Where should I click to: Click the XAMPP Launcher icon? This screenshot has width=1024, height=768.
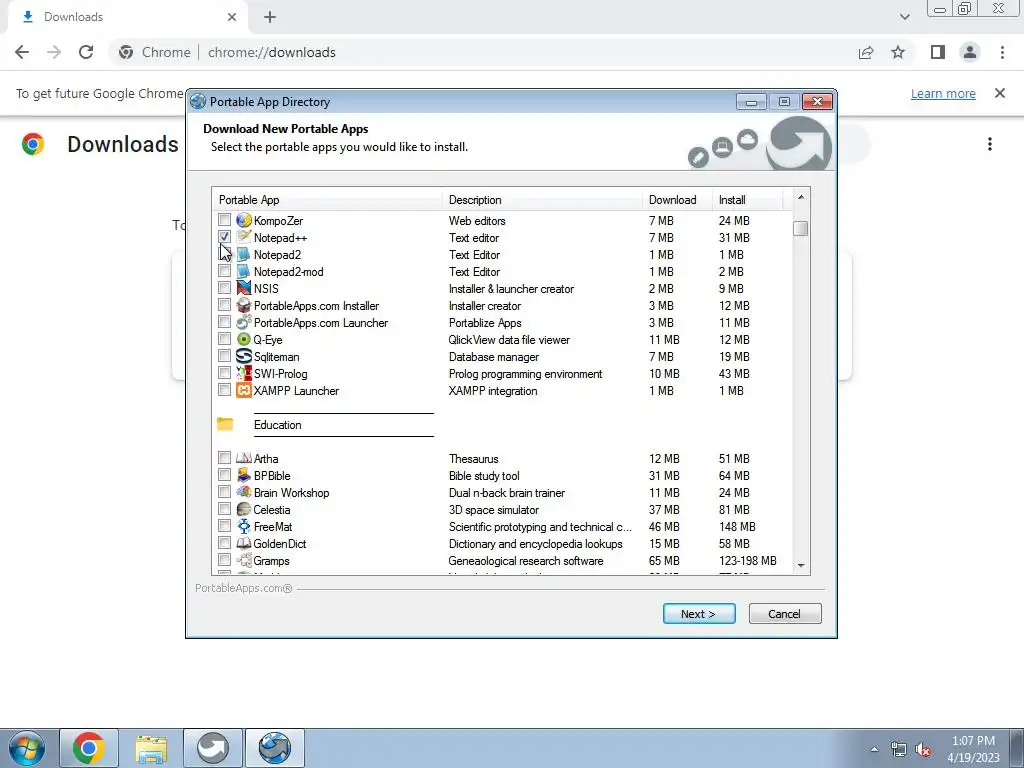tap(244, 390)
